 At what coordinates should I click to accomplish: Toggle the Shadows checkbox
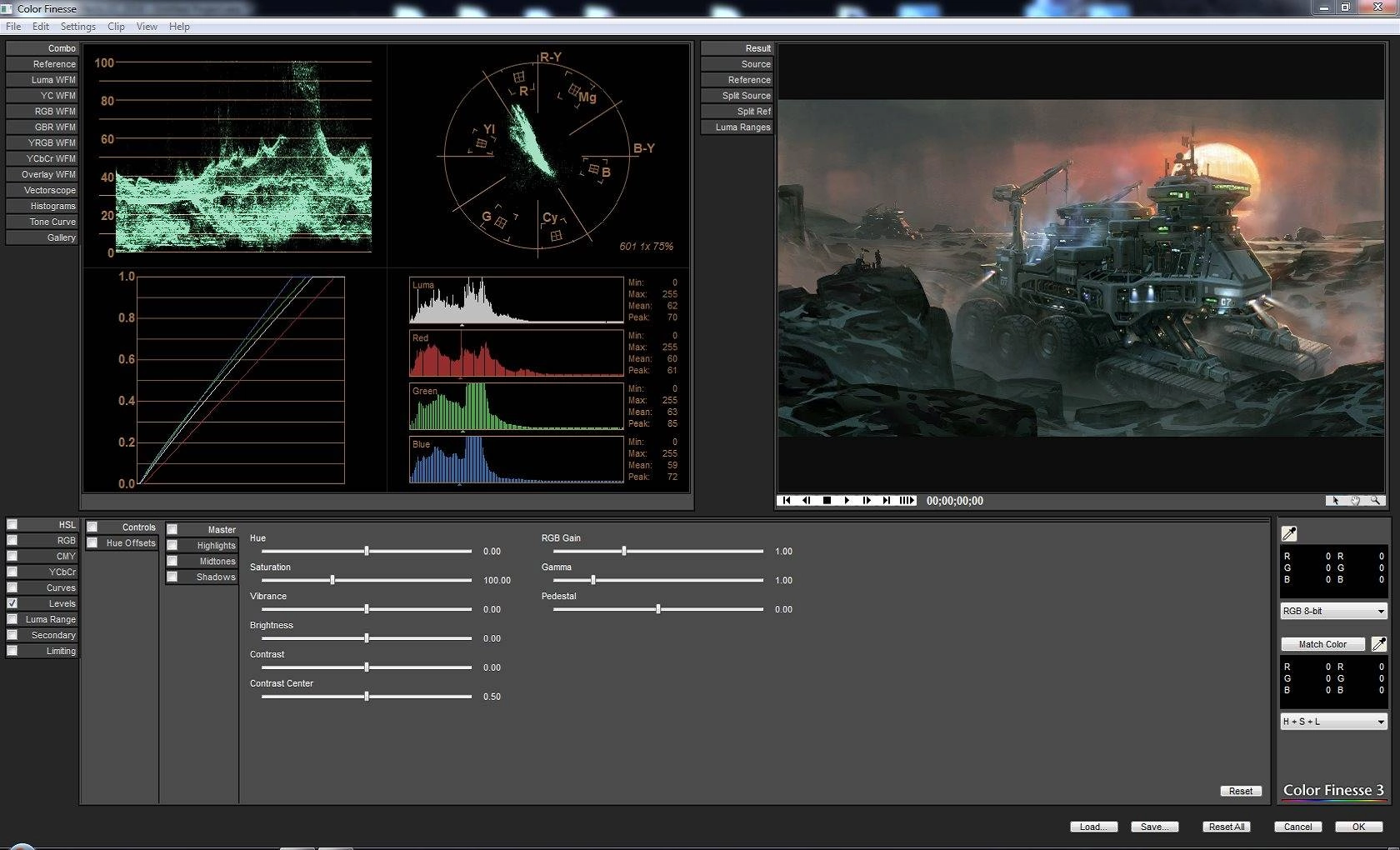[172, 577]
